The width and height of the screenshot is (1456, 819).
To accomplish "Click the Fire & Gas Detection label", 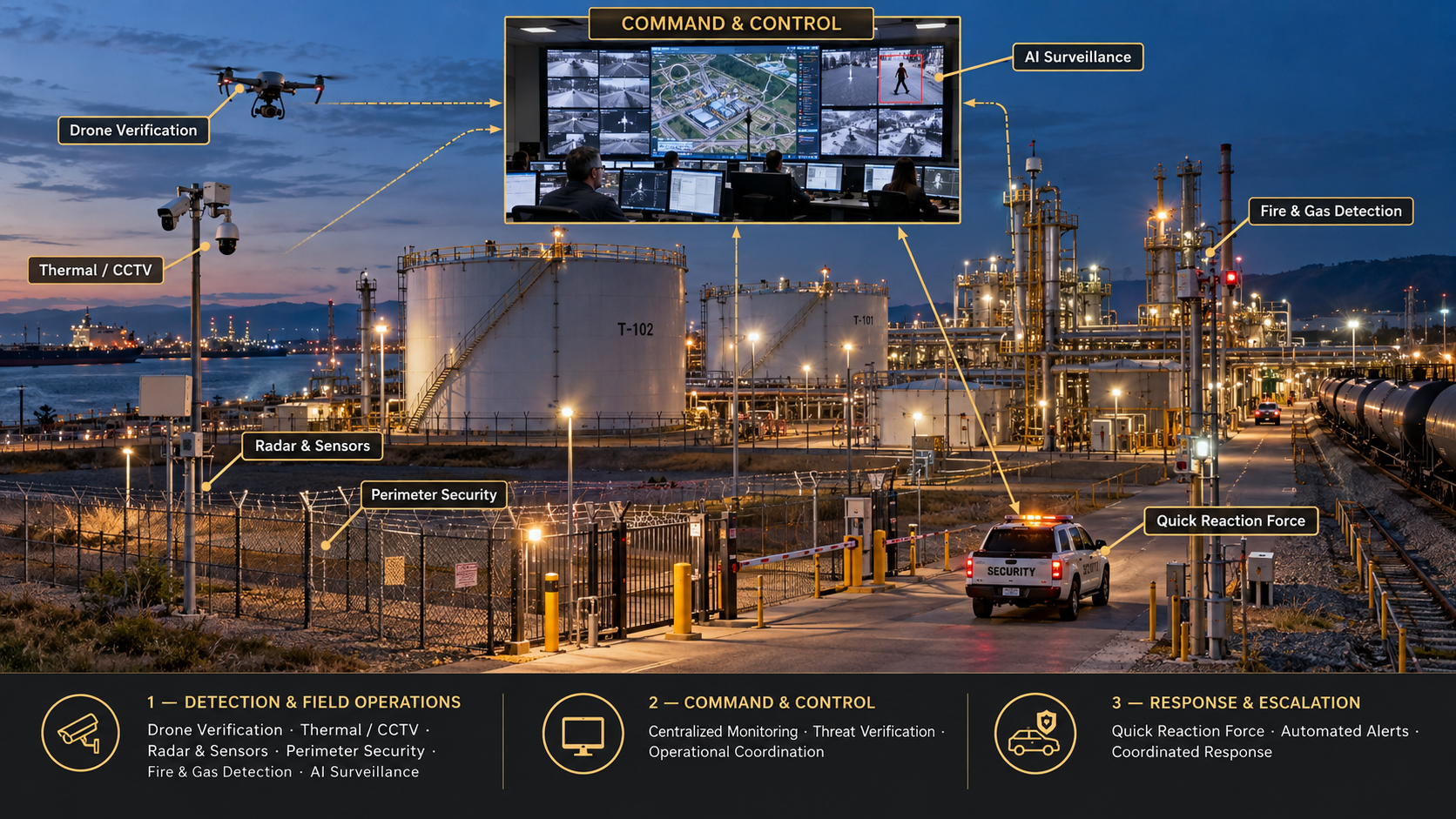I will pyautogui.click(x=1331, y=211).
